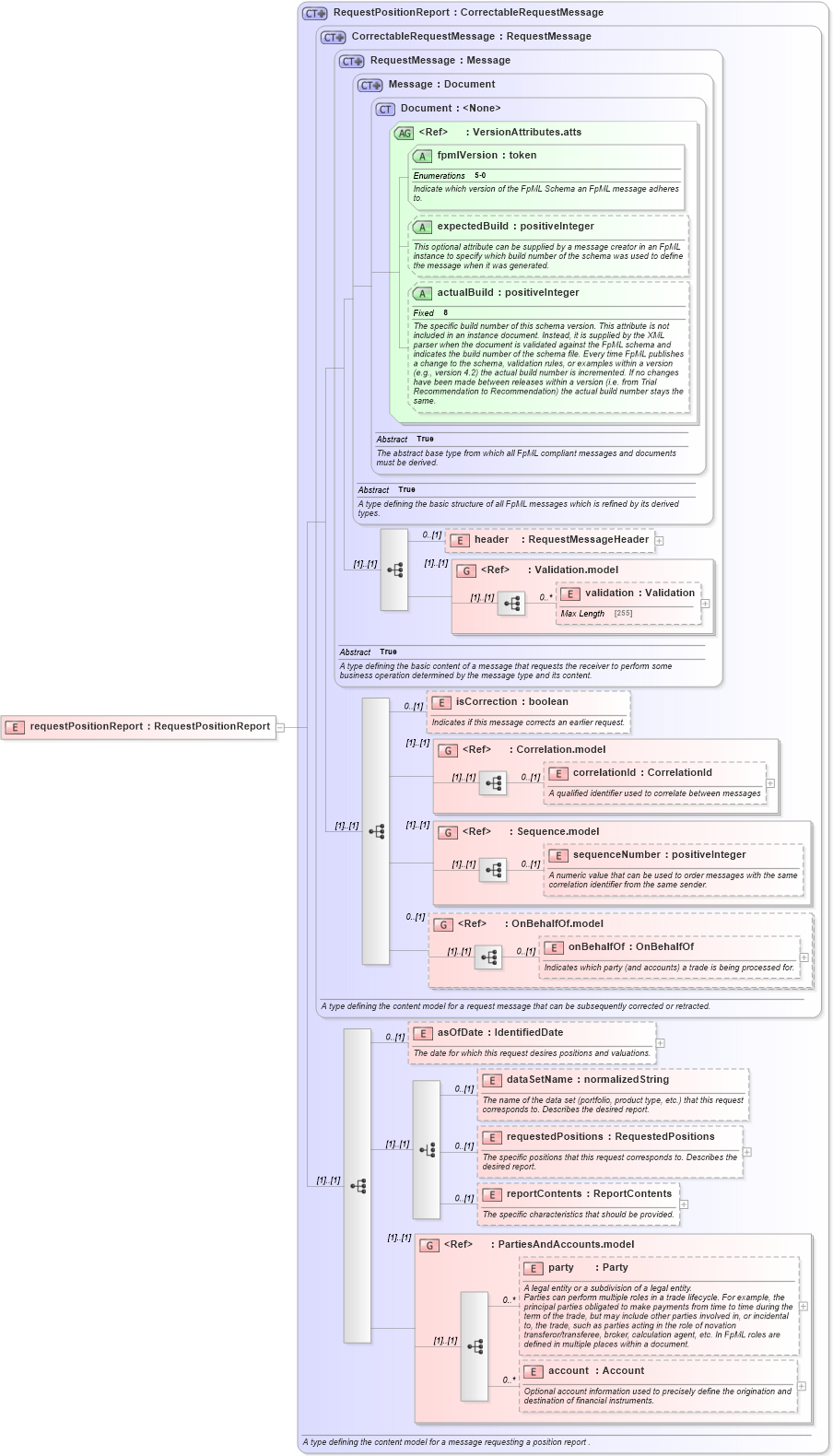This screenshot has height=1456, width=833.
Task: Click the G icon of PartiesAndAccounts.model
Action: 429,1246
